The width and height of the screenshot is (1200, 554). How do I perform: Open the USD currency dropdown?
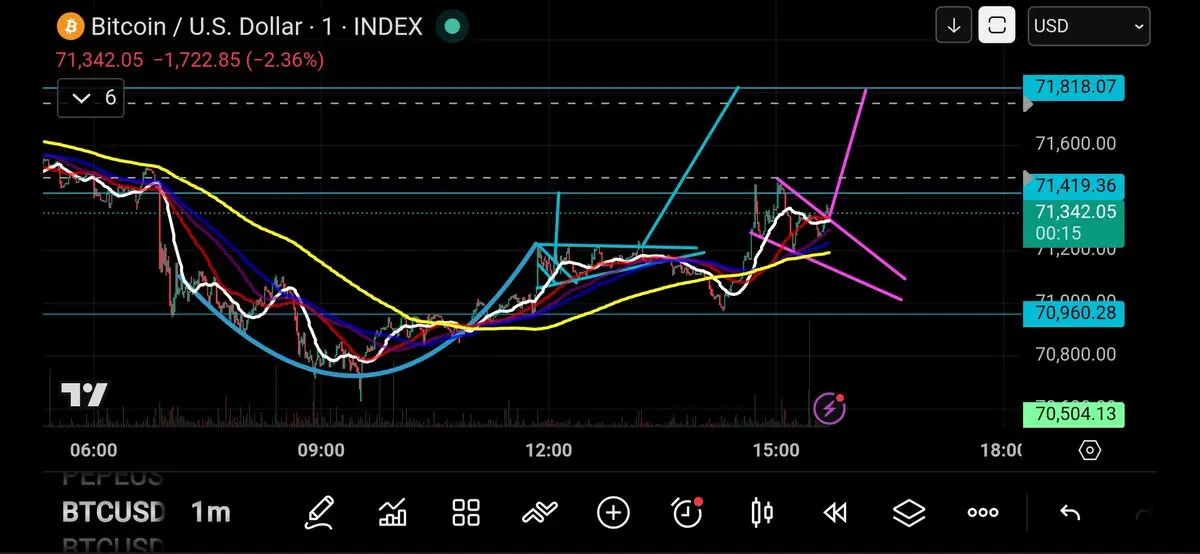click(1089, 26)
